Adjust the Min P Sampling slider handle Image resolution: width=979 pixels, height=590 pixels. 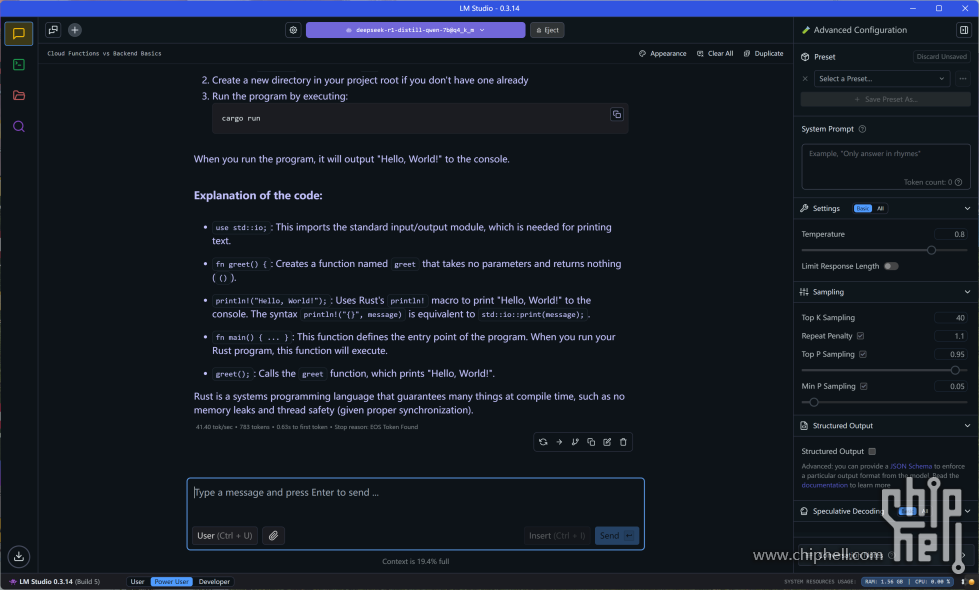[814, 402]
